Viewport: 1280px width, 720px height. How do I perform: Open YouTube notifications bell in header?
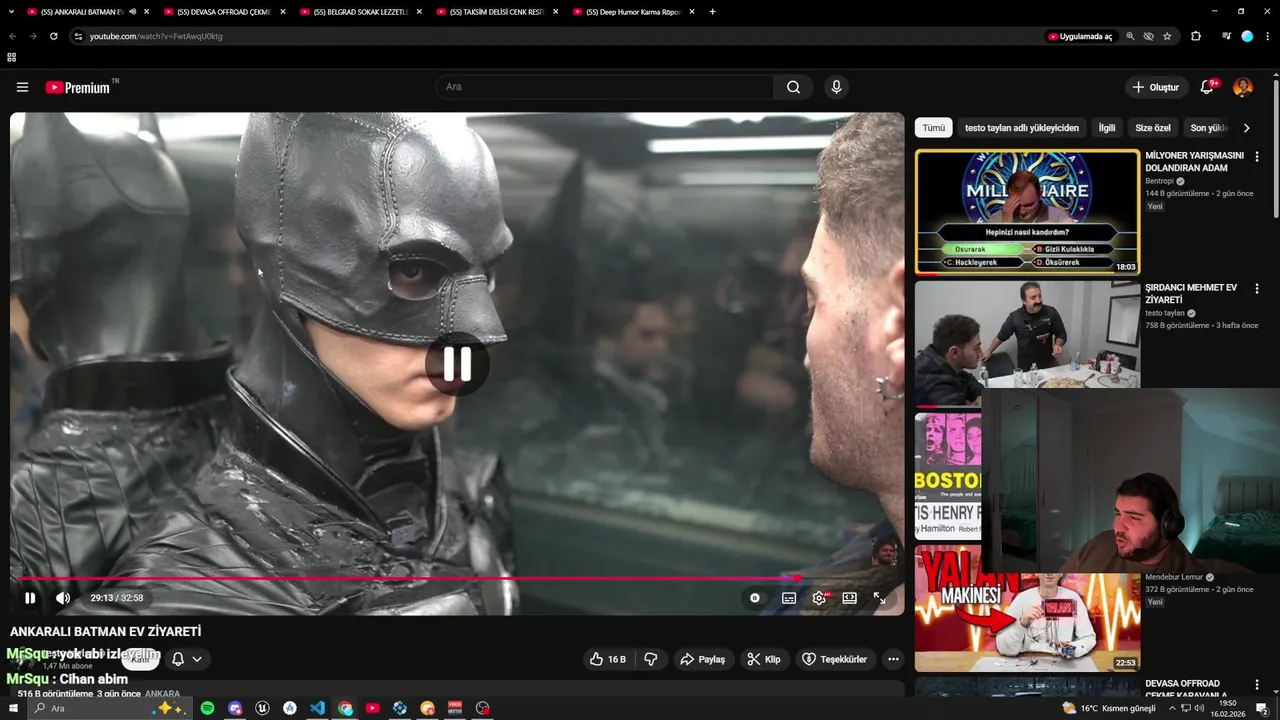coord(1207,87)
